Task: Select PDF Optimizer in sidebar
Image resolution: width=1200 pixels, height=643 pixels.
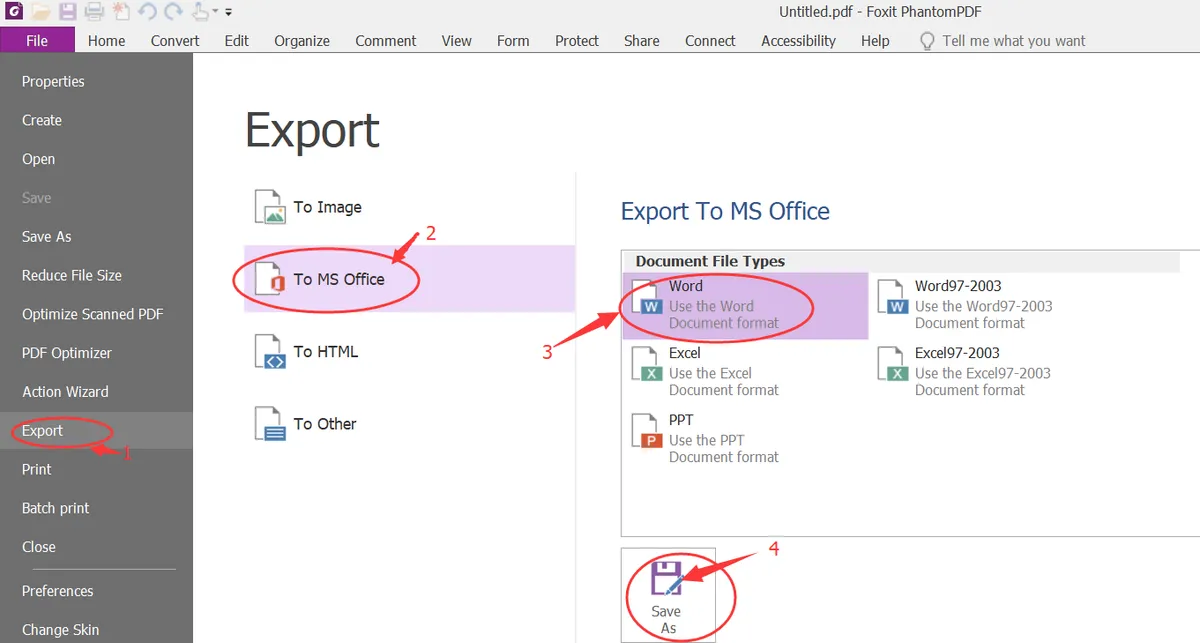Action: [96, 353]
